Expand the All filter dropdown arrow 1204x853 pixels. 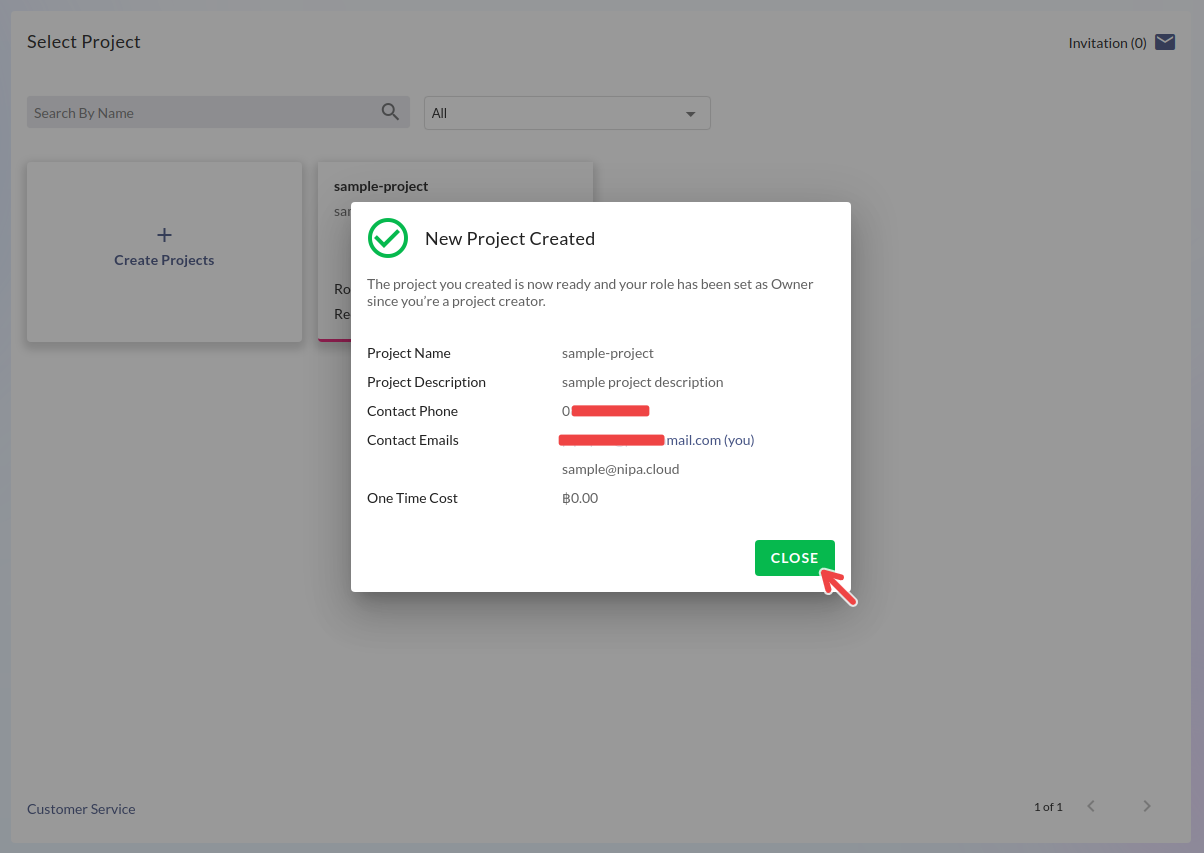[x=690, y=114]
